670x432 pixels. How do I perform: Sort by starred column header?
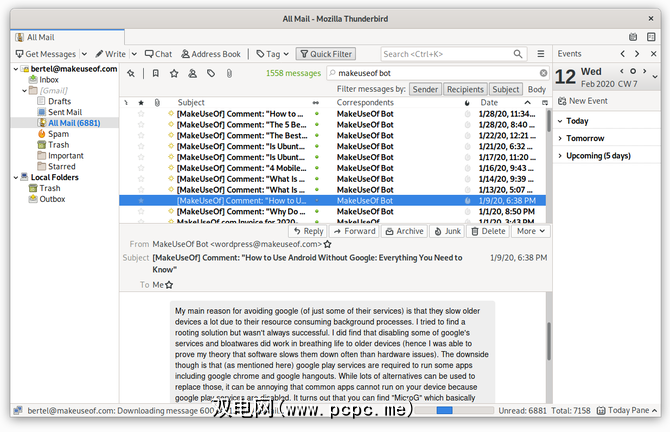pos(141,103)
